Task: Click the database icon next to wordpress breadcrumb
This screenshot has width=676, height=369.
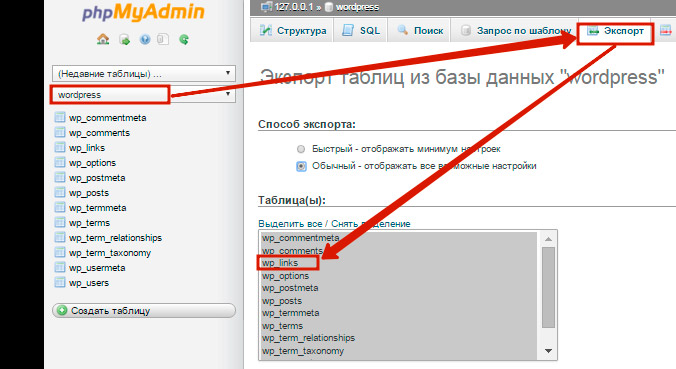Action: [329, 7]
